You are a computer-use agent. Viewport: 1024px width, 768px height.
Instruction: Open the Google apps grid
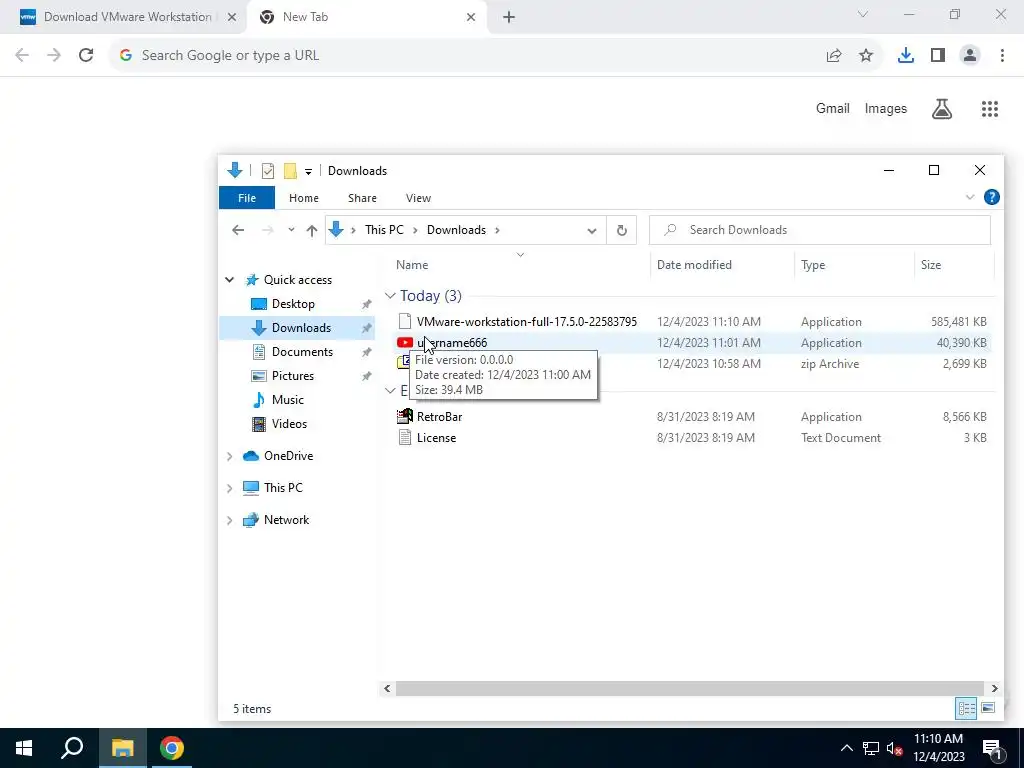989,109
